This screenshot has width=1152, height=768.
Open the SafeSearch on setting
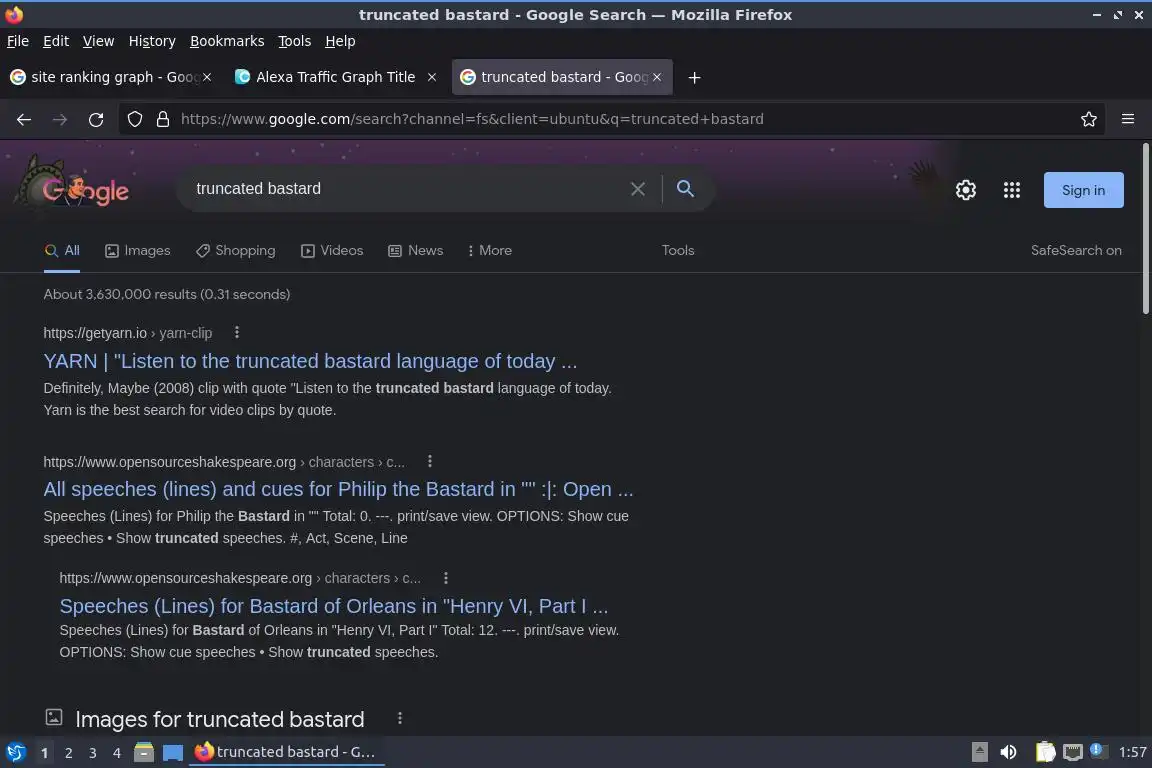coord(1076,251)
